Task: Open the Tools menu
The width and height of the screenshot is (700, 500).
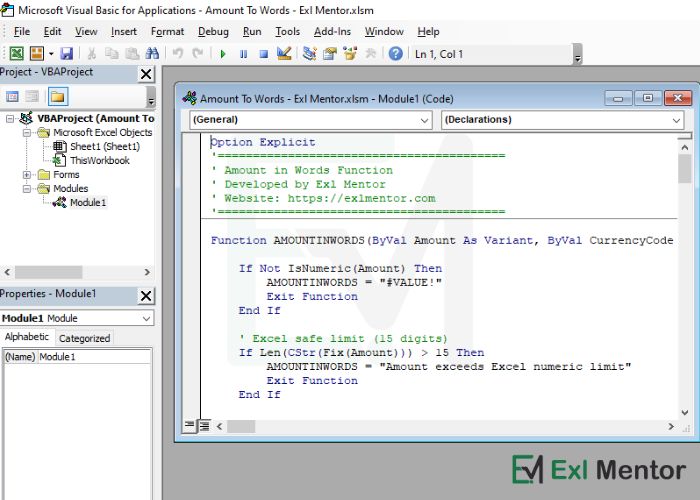Action: point(288,32)
